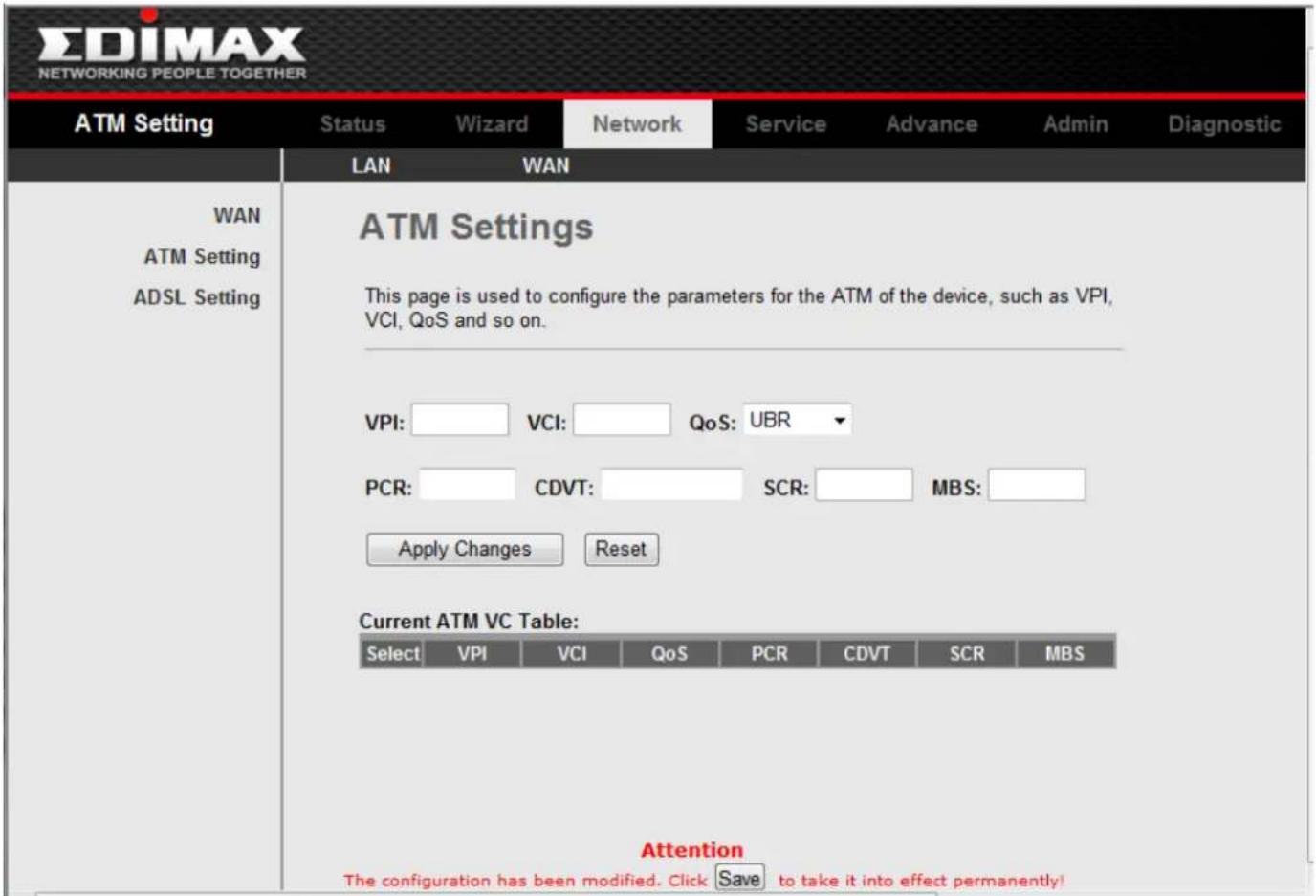The width and height of the screenshot is (1316, 896).
Task: Open WAN in the left sidebar
Action: [x=236, y=215]
